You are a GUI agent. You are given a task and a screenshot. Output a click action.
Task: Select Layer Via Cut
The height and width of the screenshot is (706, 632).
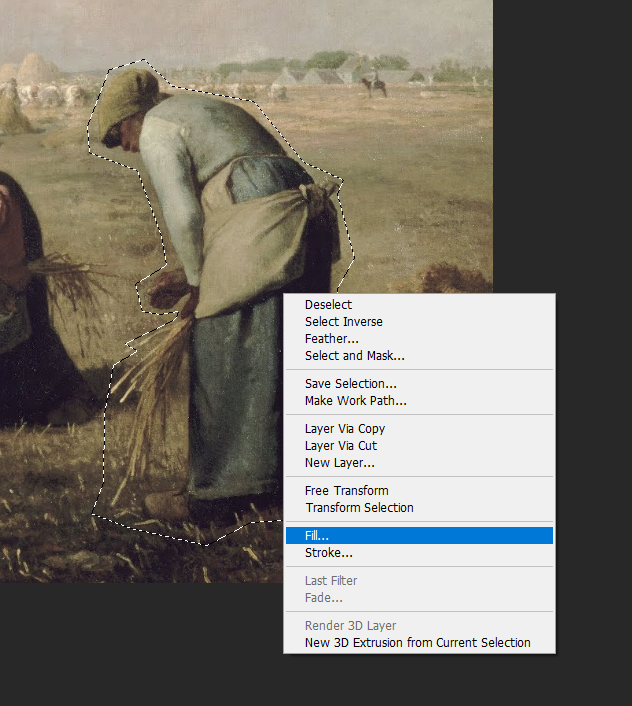pos(419,446)
